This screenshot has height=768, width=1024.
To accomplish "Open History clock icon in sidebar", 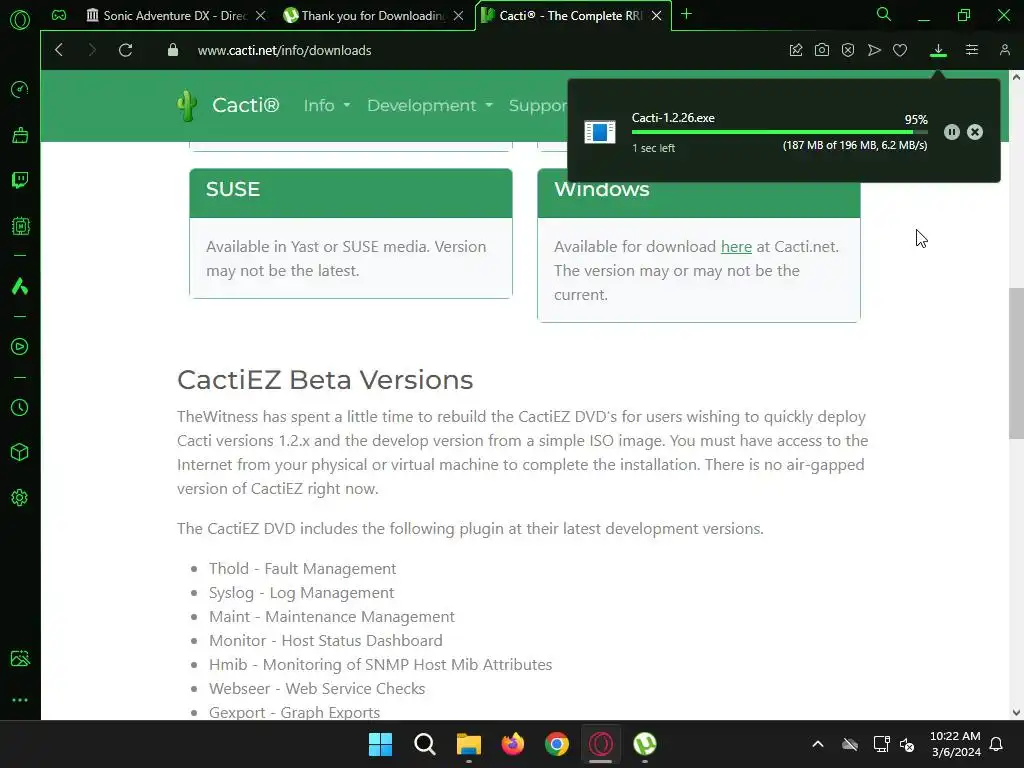I will click(20, 408).
